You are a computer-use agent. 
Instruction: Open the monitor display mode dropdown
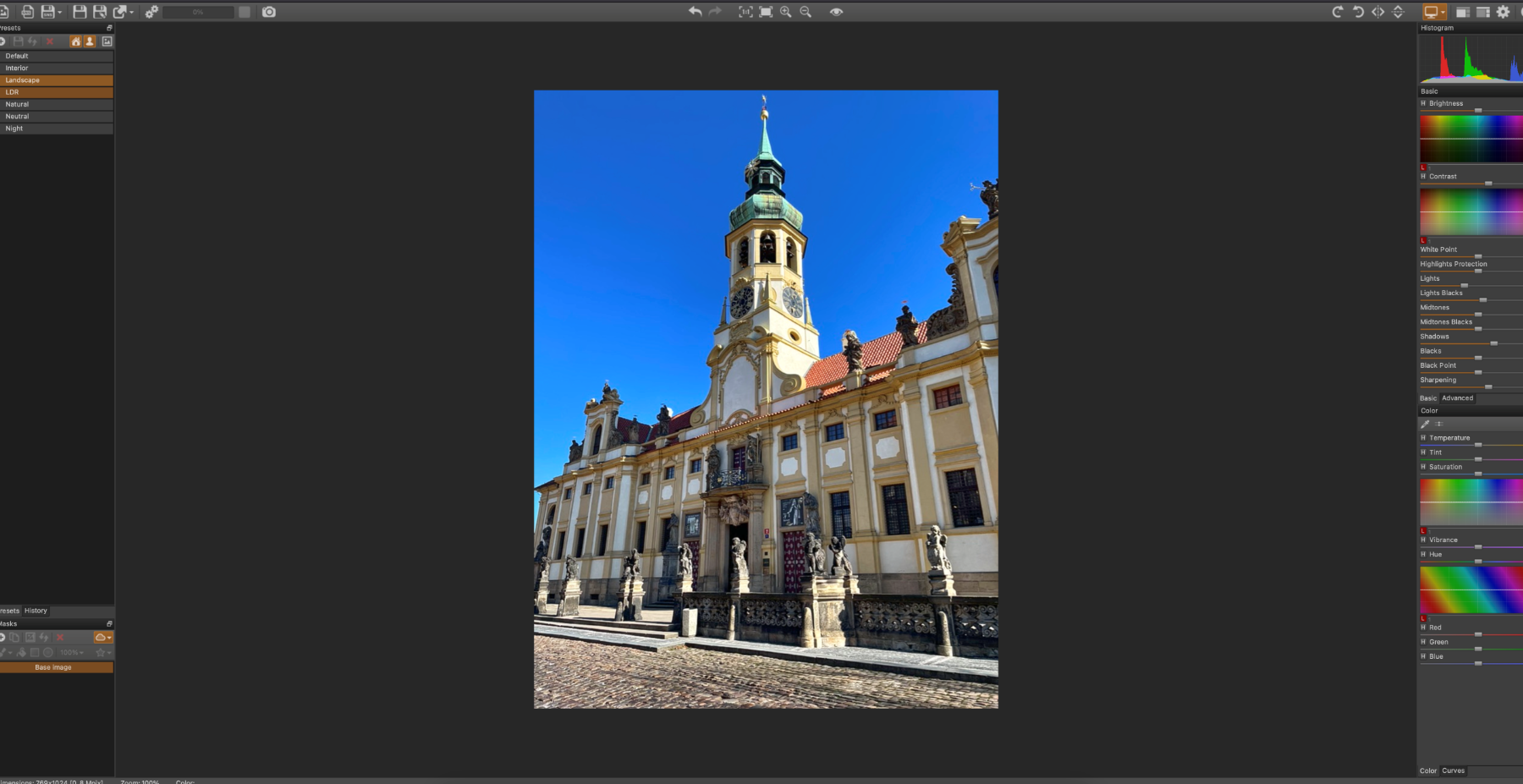1443,12
